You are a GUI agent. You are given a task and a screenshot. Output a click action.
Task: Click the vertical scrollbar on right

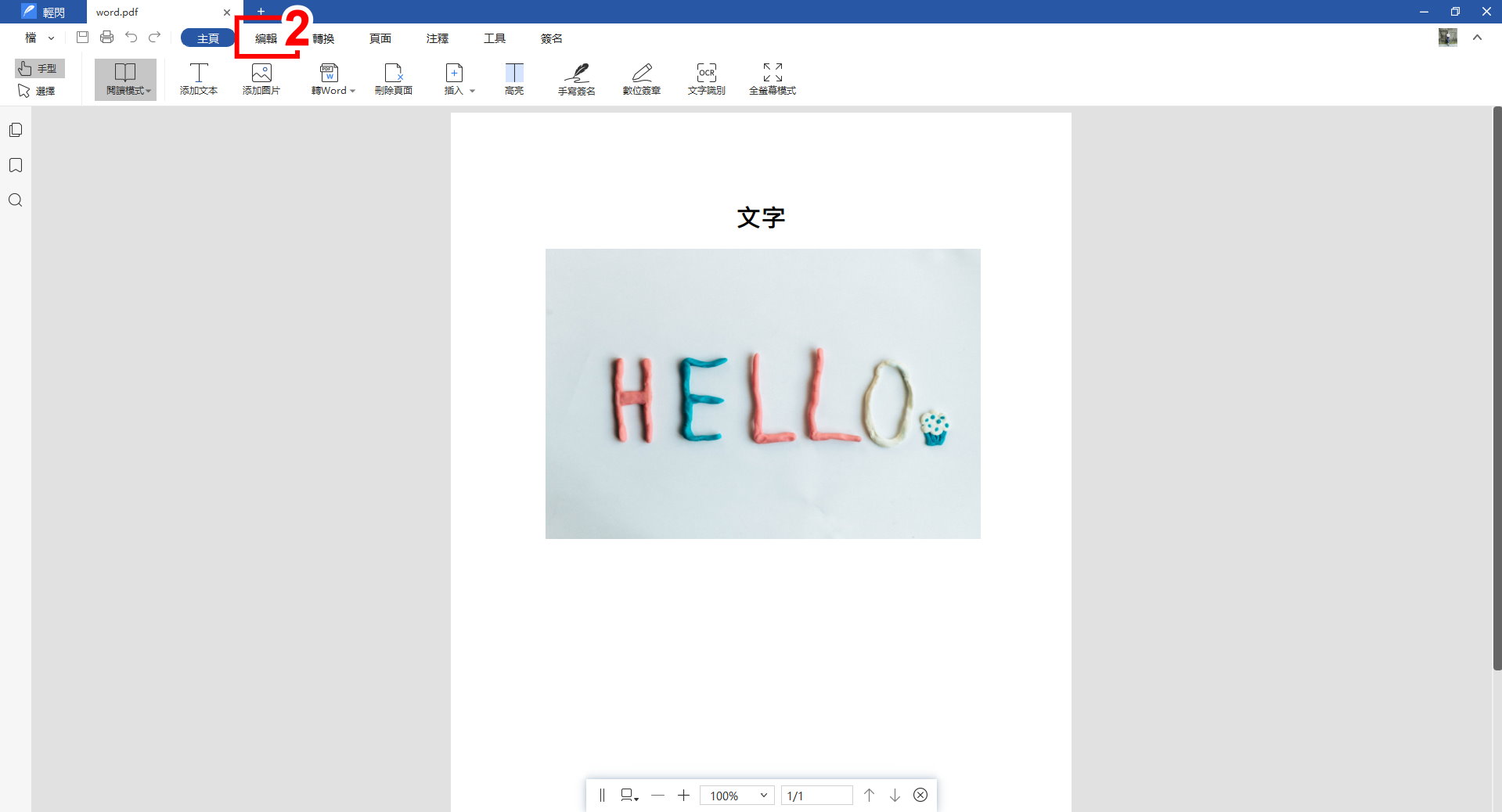(x=1497, y=389)
